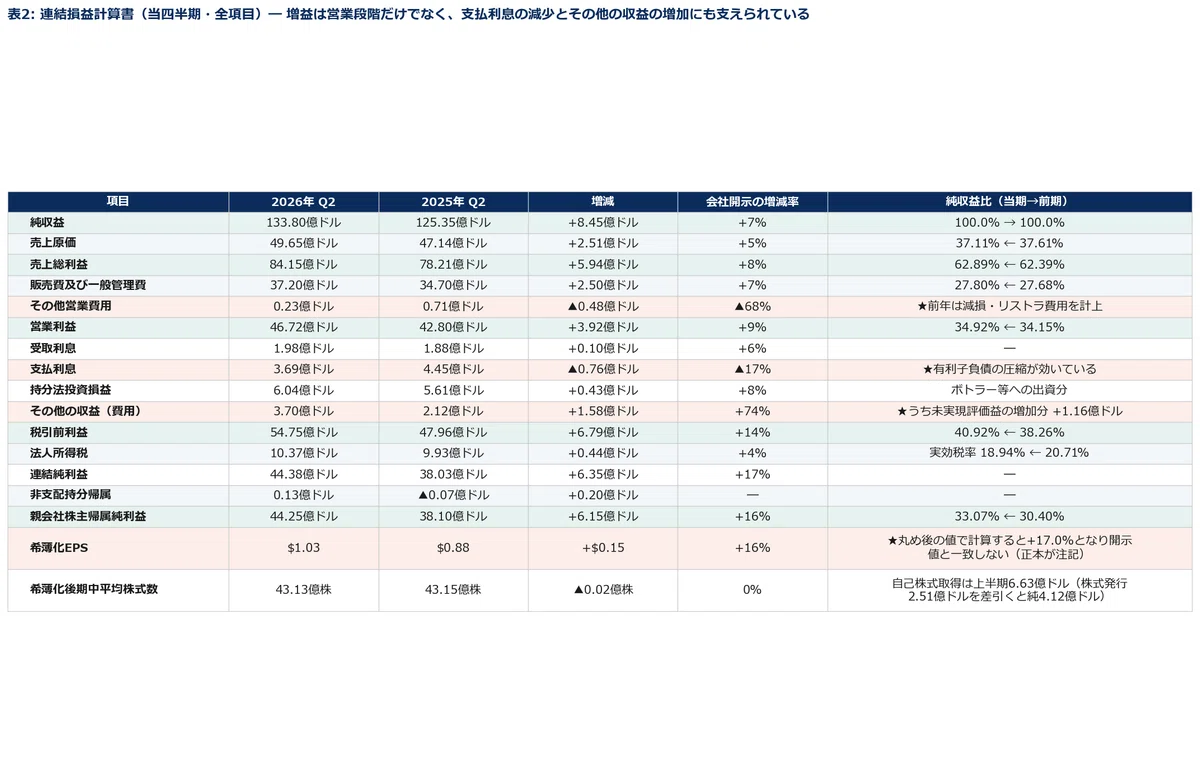The width and height of the screenshot is (1200, 778).
Task: Click the 34.70億ドル cell
Action: point(453,285)
